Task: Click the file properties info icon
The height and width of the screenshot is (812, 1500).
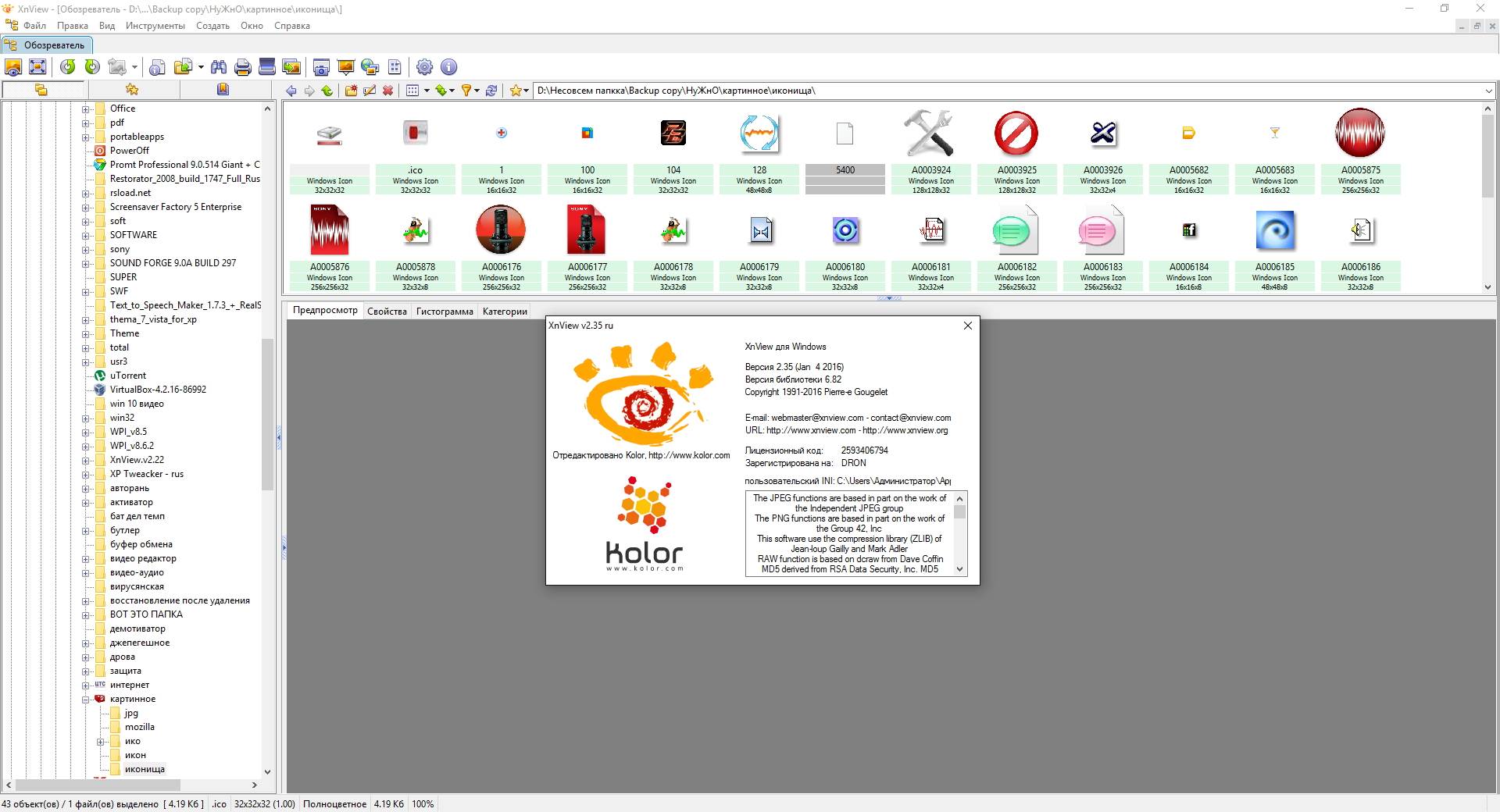Action: [x=157, y=67]
